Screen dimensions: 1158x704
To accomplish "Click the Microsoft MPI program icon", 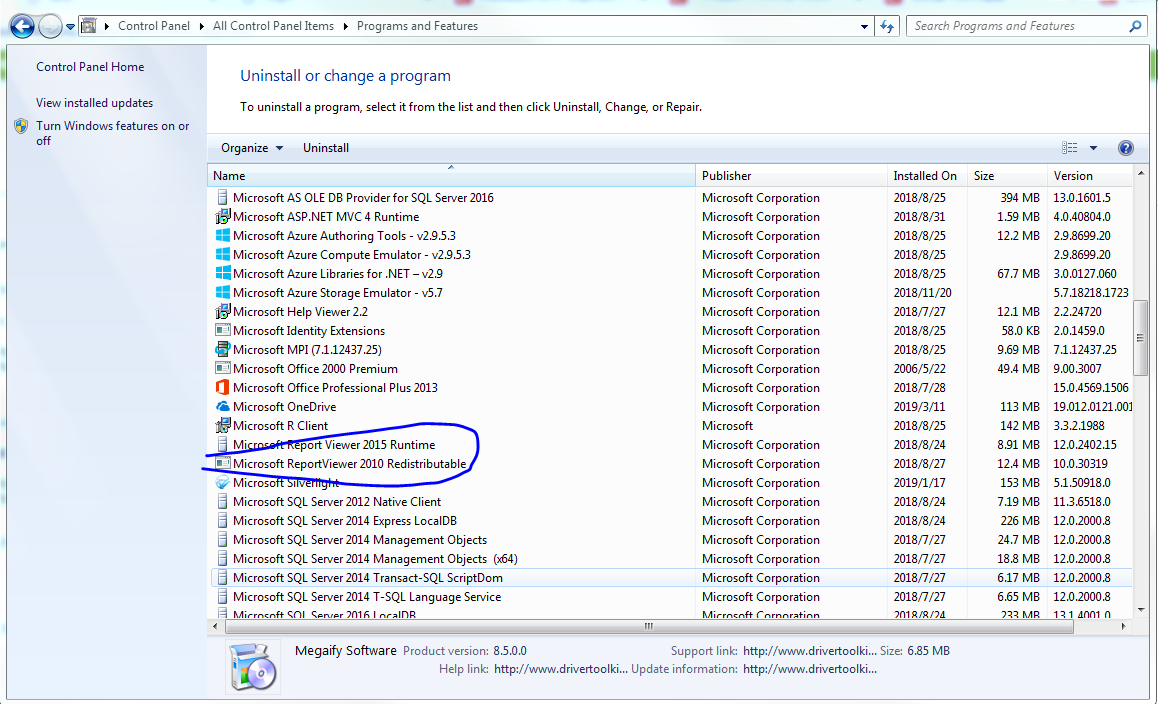I will point(222,349).
